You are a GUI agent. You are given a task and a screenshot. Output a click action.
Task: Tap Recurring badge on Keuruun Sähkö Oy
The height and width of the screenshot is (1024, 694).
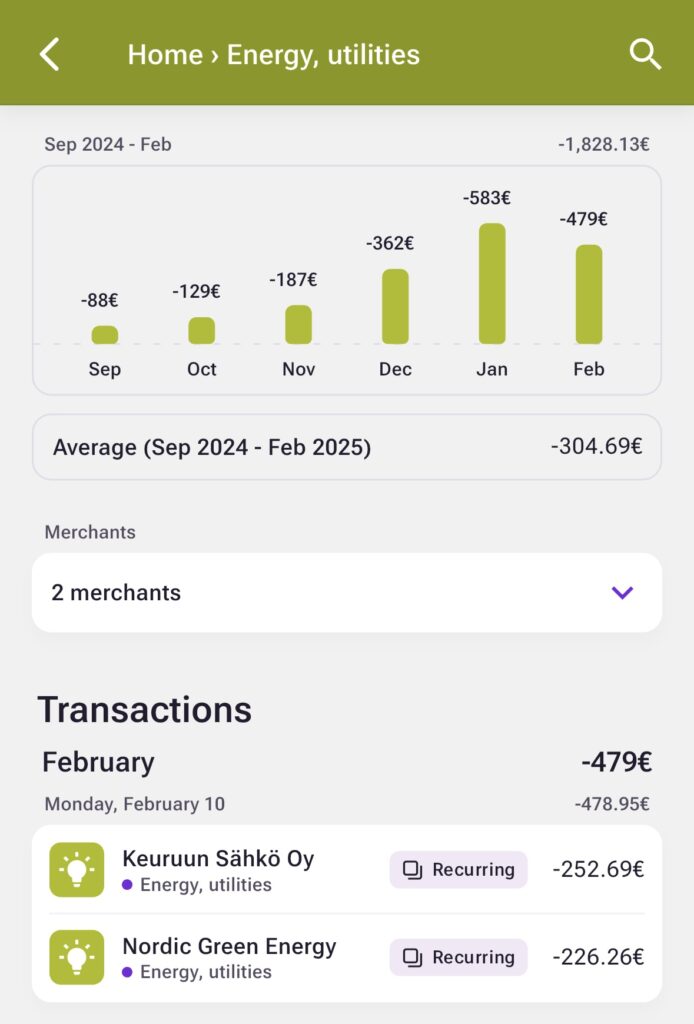coord(458,870)
